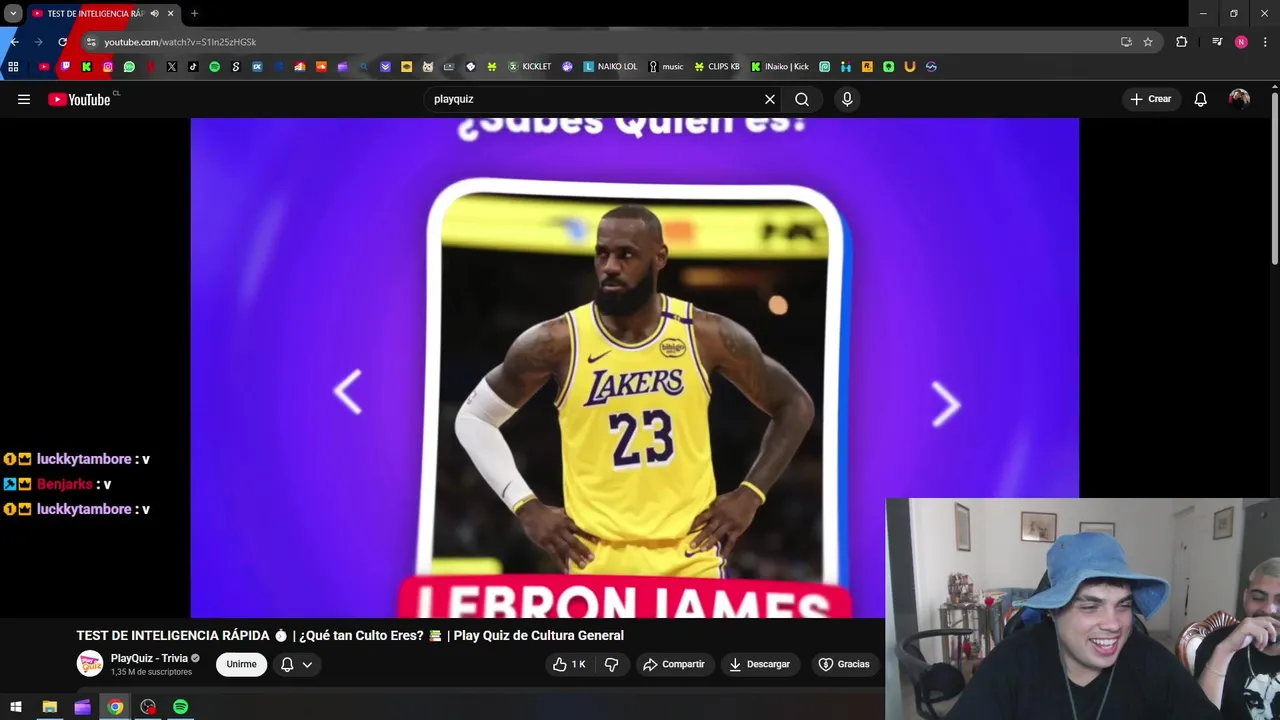Go forward in browser history
Viewport: 1280px width, 720px height.
tap(38, 42)
